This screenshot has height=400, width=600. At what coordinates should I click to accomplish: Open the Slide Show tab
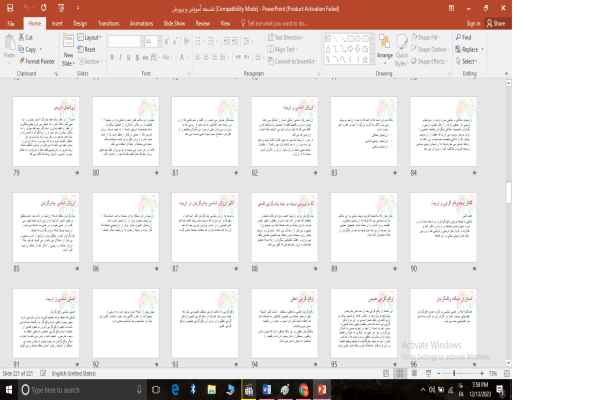174,20
